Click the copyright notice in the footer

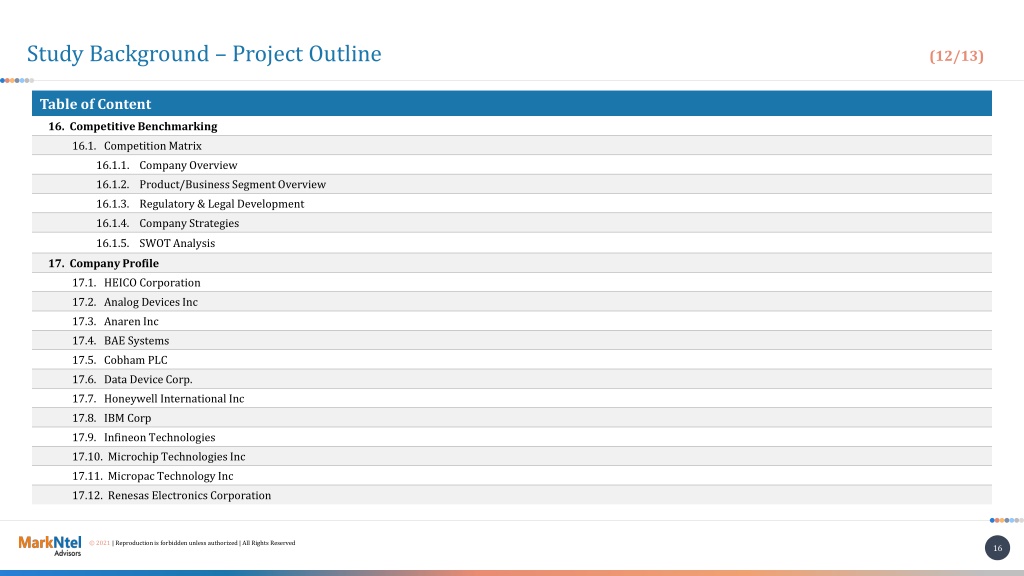click(192, 543)
